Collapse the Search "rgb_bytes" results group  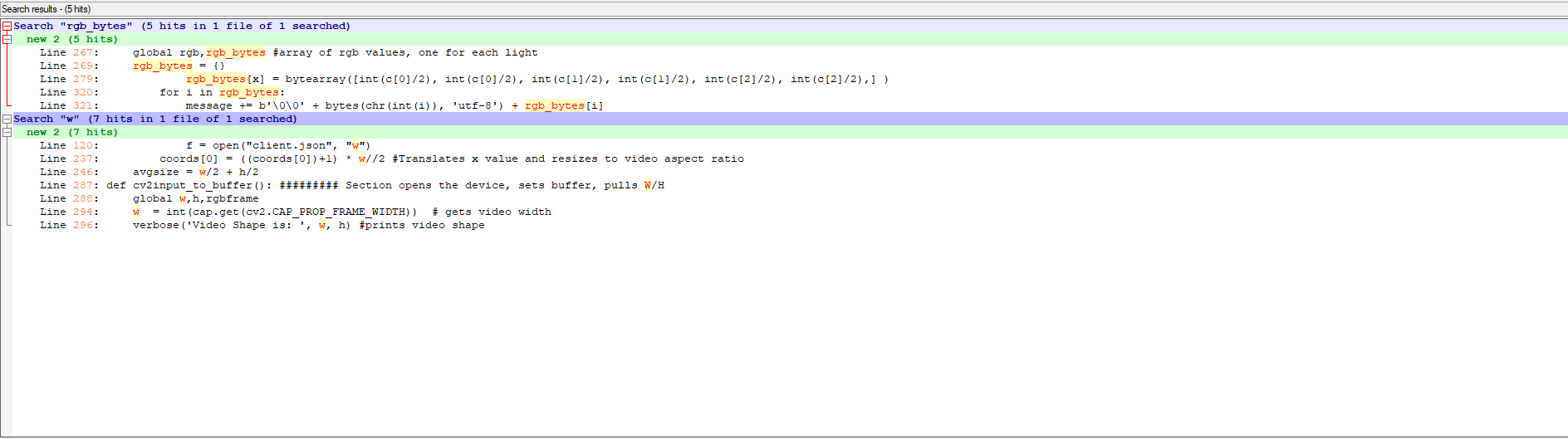click(7, 26)
